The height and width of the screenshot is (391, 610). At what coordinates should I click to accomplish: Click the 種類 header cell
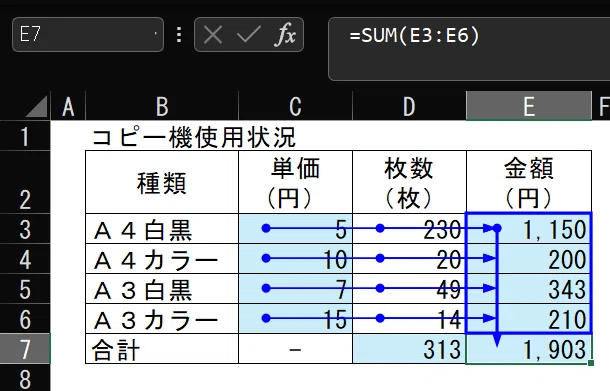[x=162, y=182]
